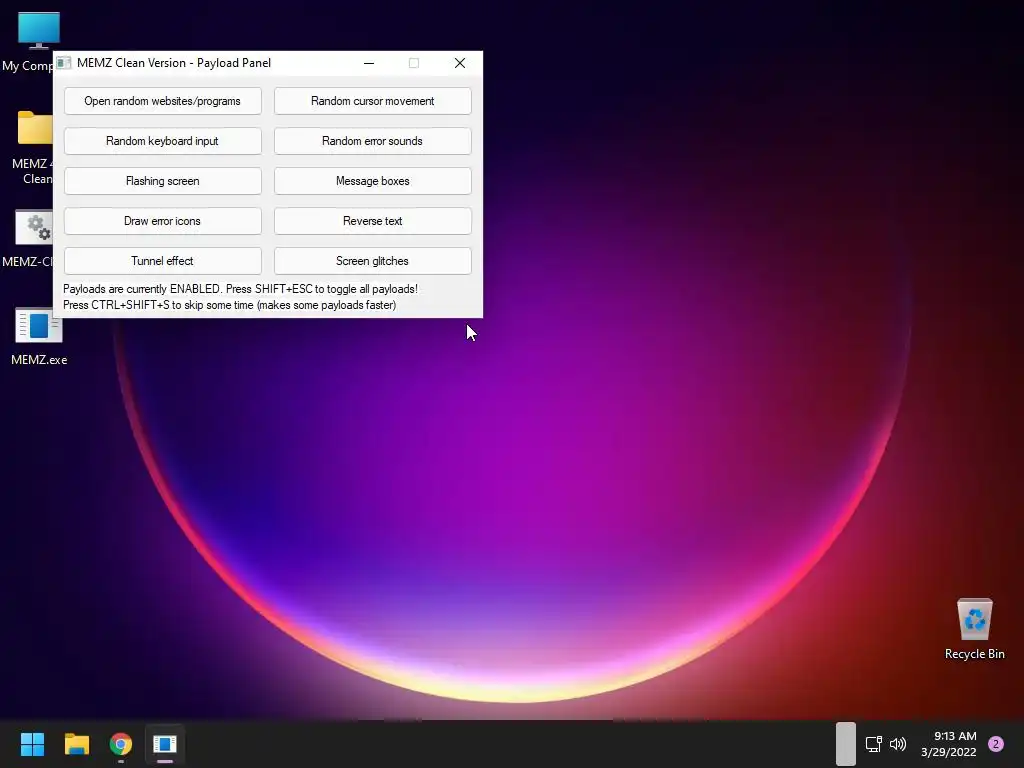Toggle the Draw error icons payload
The height and width of the screenshot is (768, 1024).
click(163, 221)
